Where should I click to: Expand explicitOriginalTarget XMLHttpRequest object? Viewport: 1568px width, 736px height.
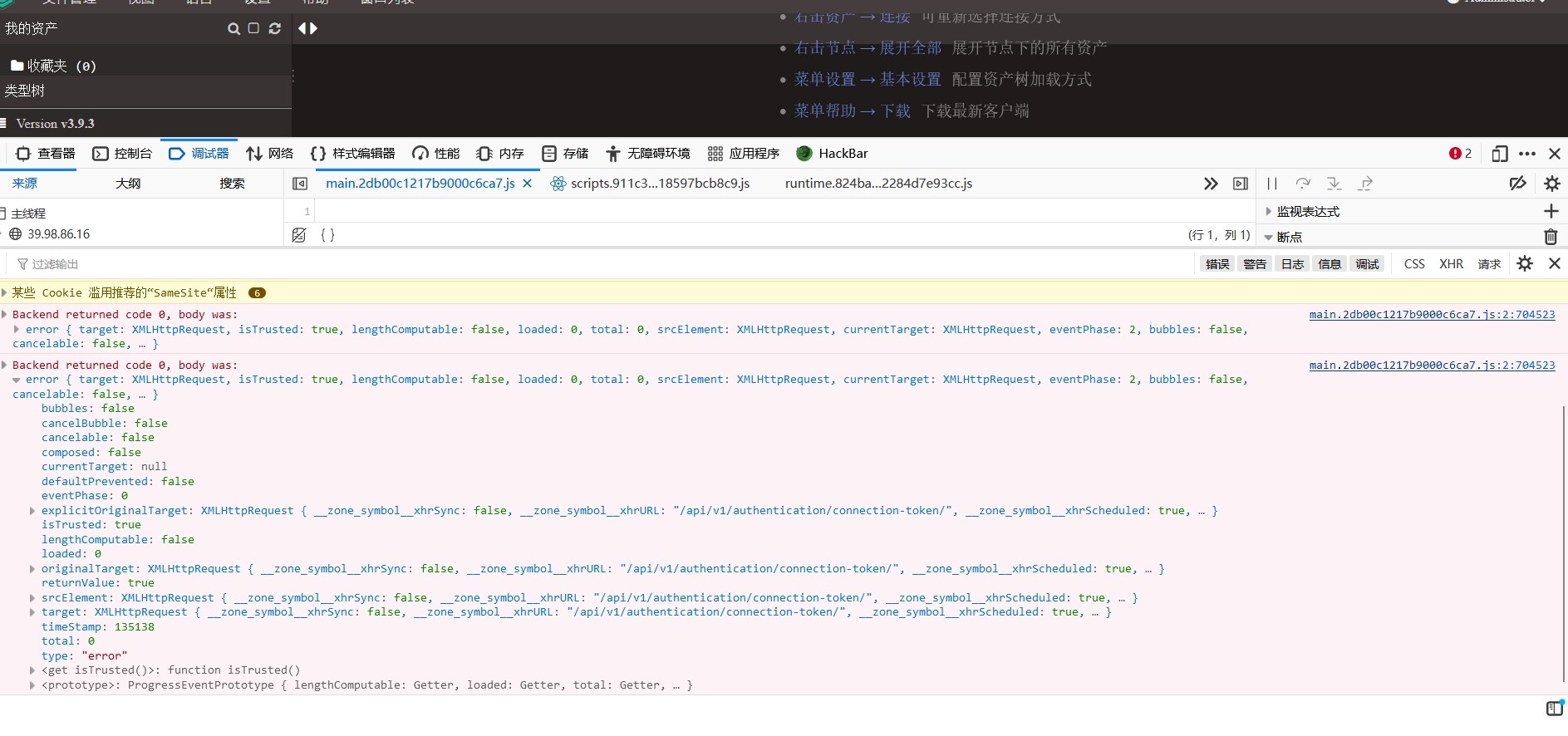click(x=32, y=511)
